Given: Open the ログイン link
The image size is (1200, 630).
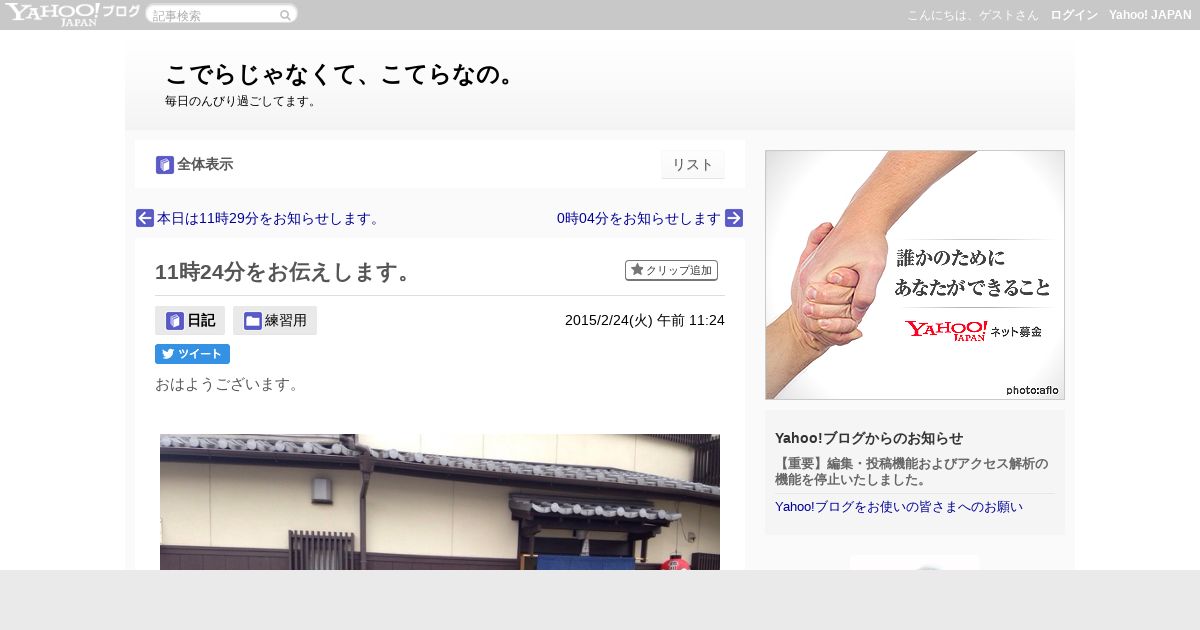Looking at the screenshot, I should click(1074, 15).
